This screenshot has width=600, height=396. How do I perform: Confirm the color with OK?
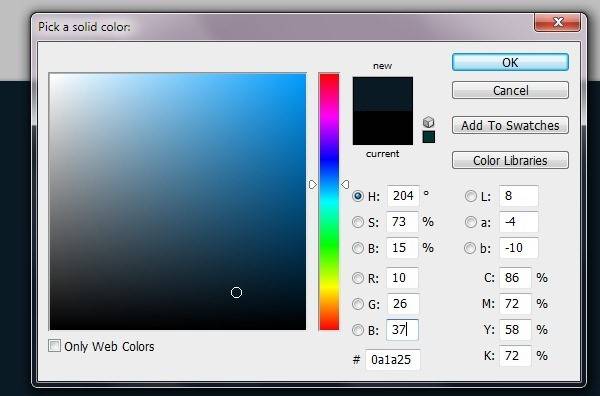(x=510, y=62)
